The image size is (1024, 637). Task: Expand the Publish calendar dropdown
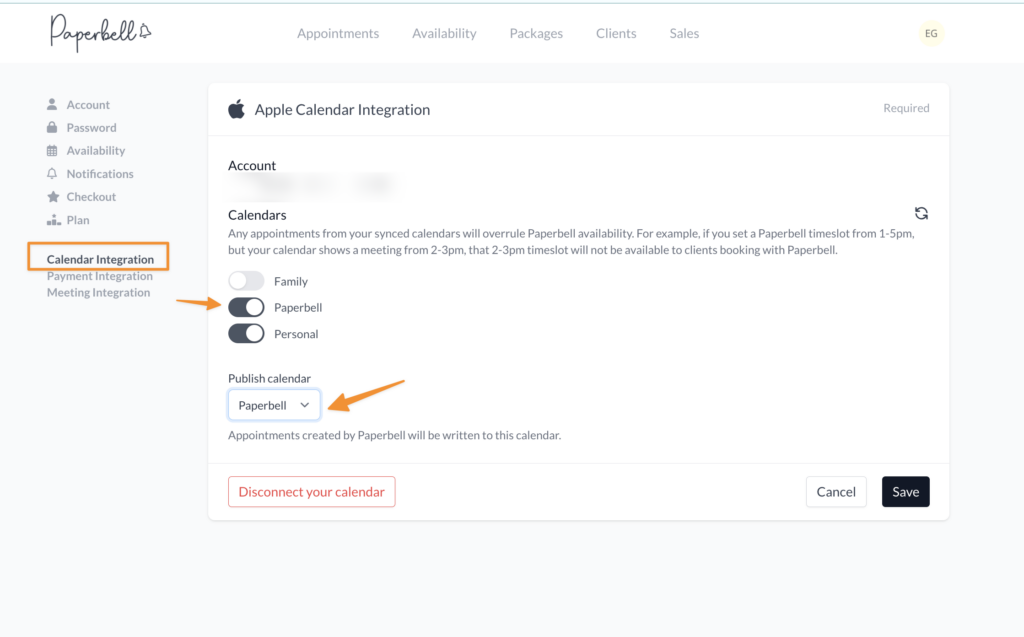[274, 405]
